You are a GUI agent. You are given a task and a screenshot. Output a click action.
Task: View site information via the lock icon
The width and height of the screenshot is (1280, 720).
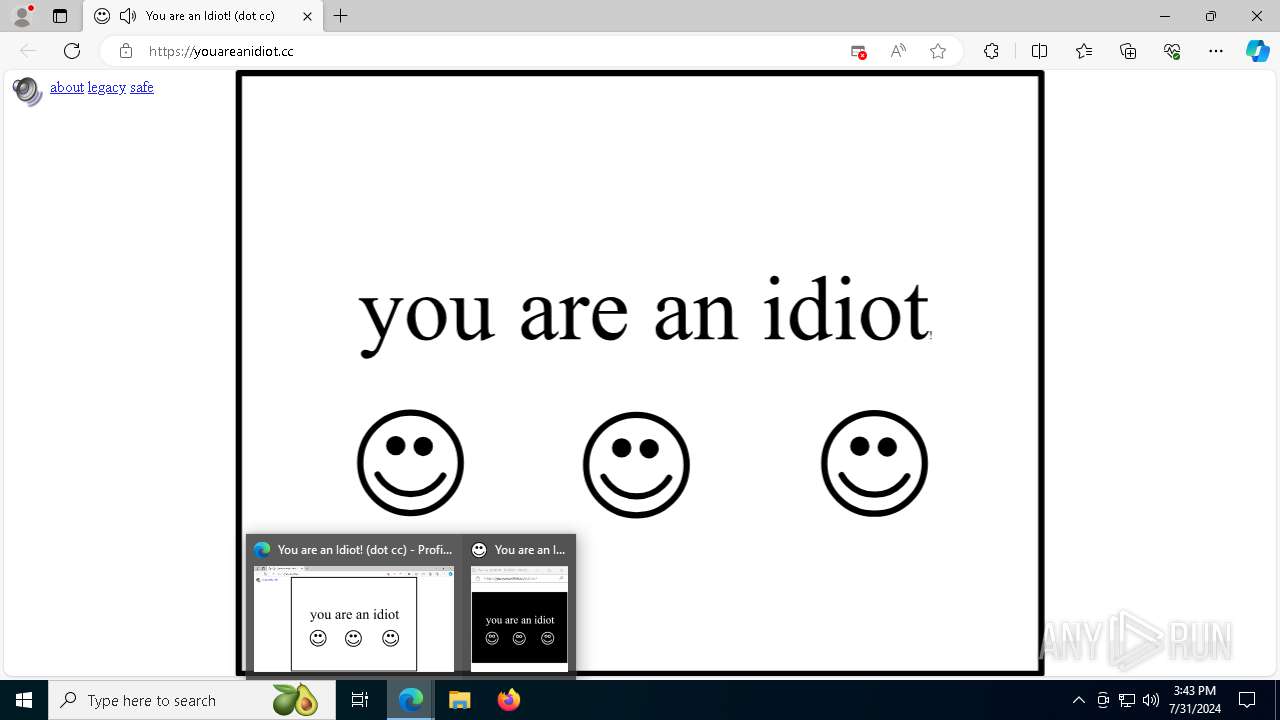[x=125, y=51]
